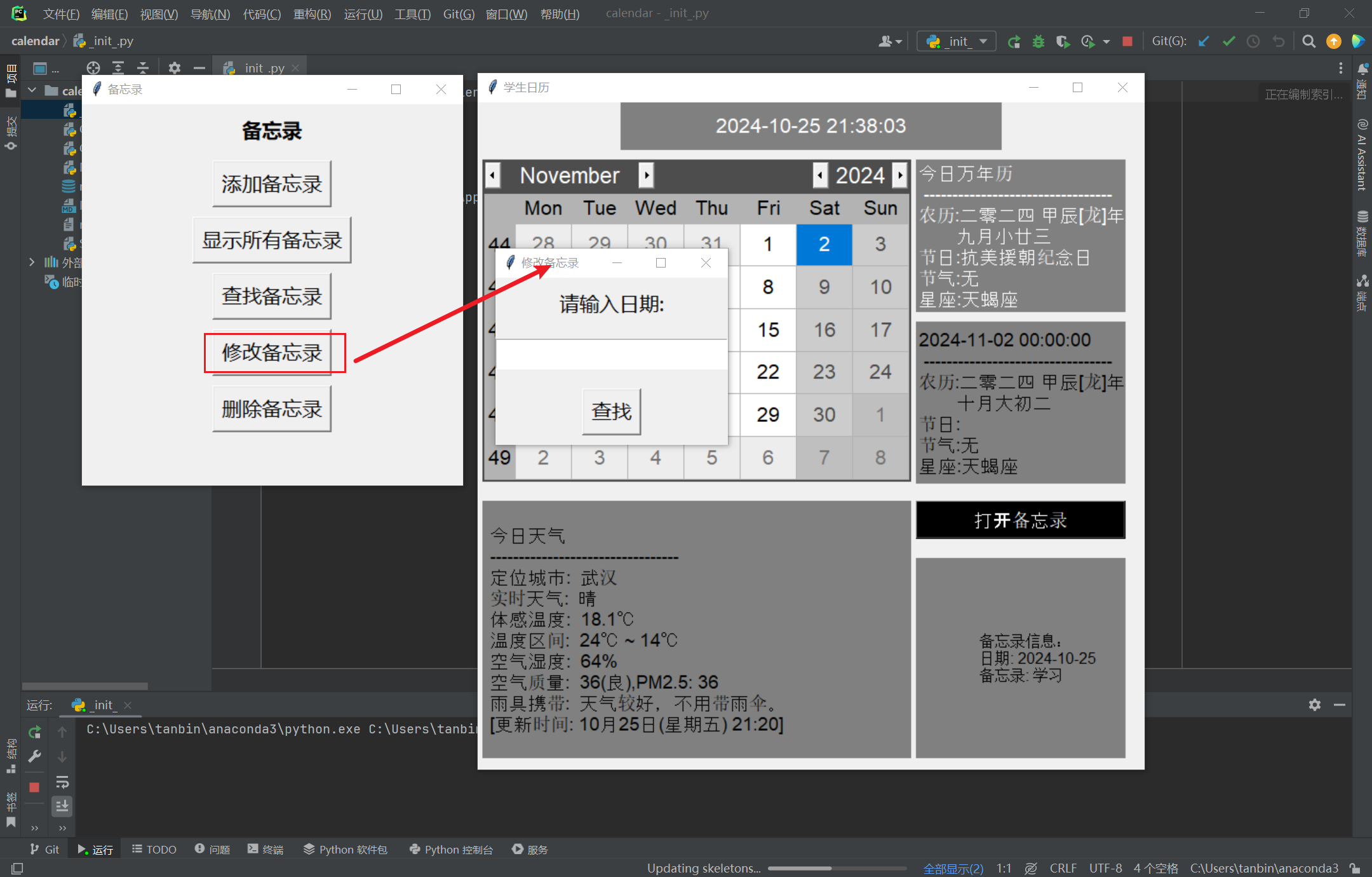The image size is (1372, 877).
Task: Commit changes with green checkmark icon
Action: pos(1229,42)
